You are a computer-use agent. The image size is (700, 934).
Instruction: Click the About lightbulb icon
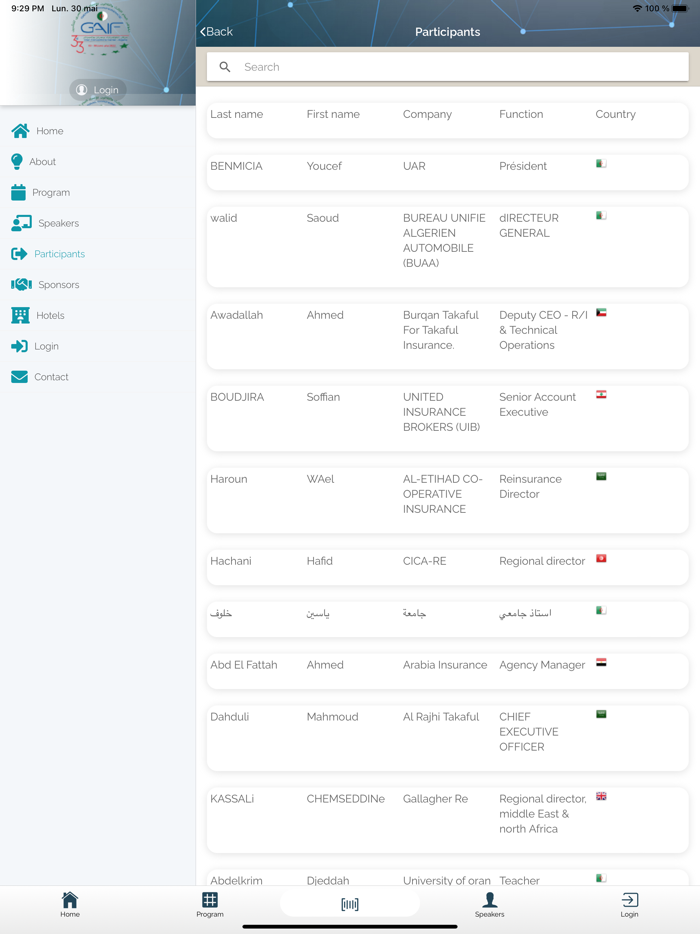point(17,161)
